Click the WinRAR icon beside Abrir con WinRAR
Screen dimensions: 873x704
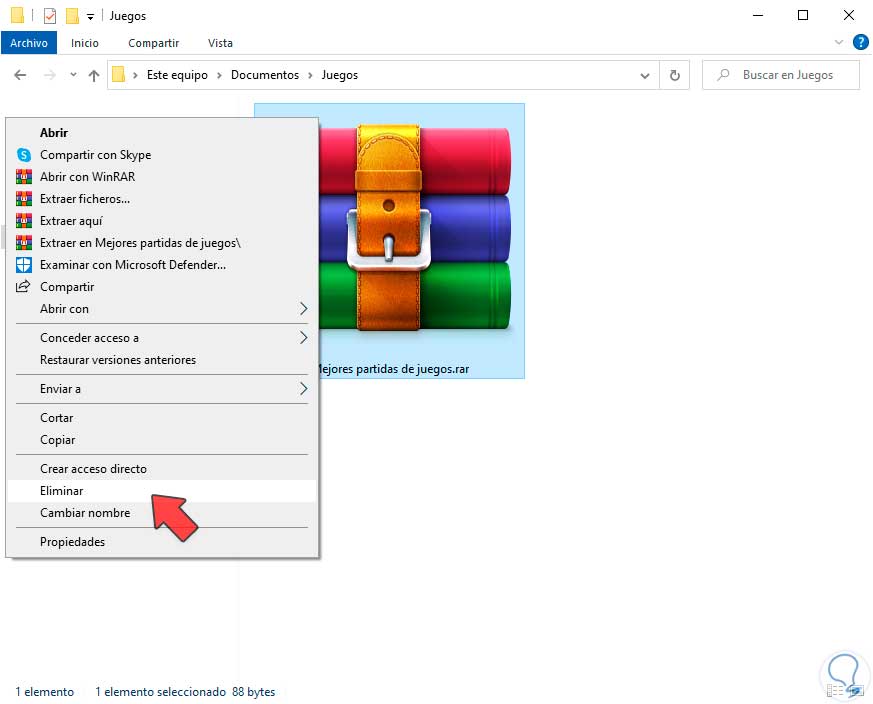pyautogui.click(x=23, y=177)
